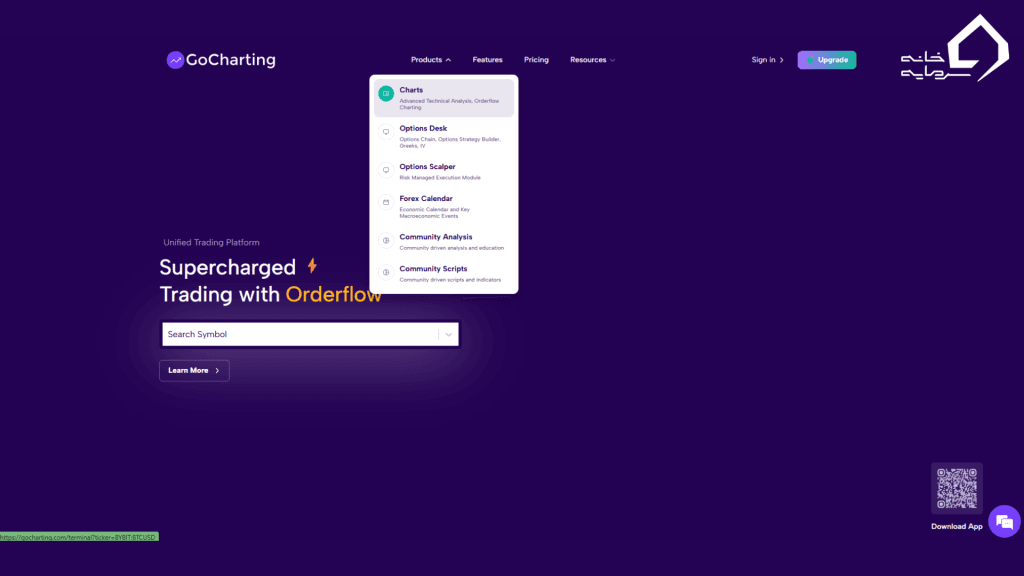Click the Download App QR code
The height and width of the screenshot is (576, 1024).
(x=956, y=489)
